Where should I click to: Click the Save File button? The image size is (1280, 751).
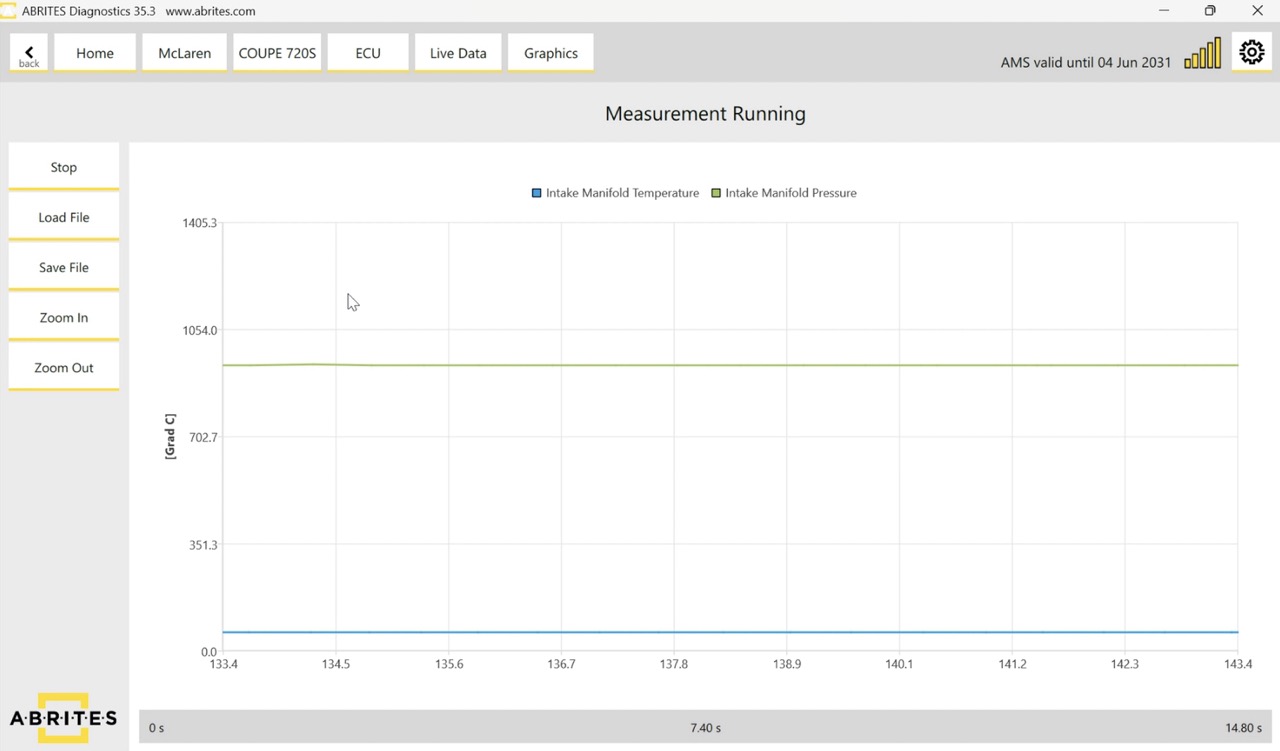(x=64, y=267)
